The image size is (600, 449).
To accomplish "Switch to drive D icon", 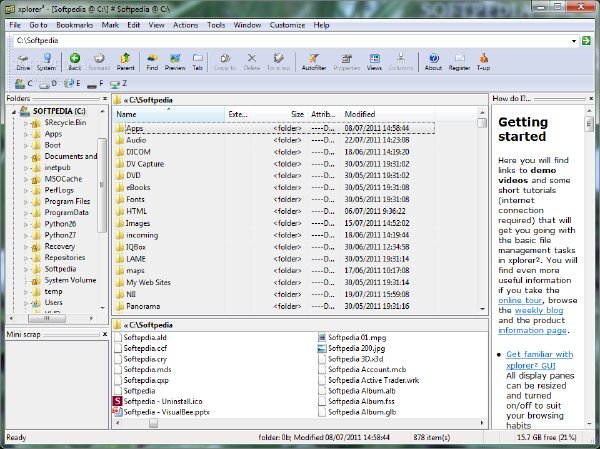I will (47, 83).
